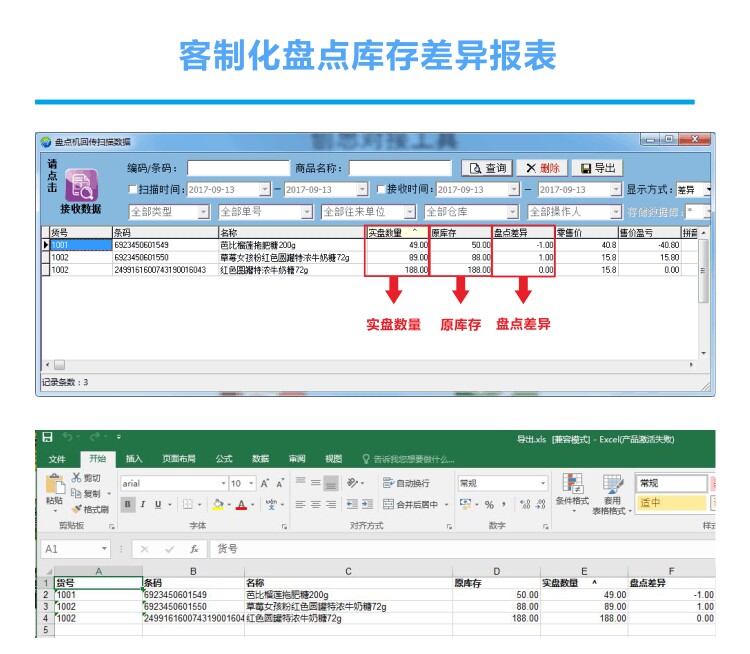Click the align text right icon
Image resolution: width=750 pixels, height=654 pixels.
click(x=331, y=504)
